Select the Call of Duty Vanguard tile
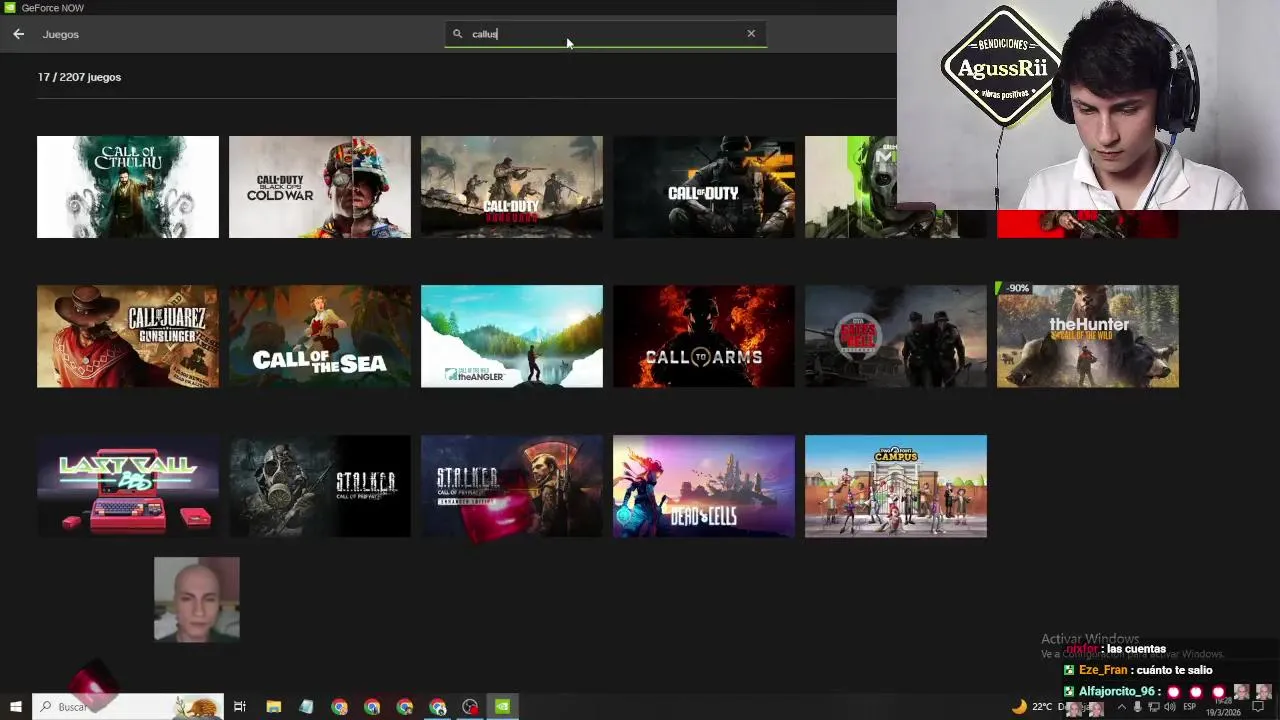The height and width of the screenshot is (720, 1280). tap(512, 187)
